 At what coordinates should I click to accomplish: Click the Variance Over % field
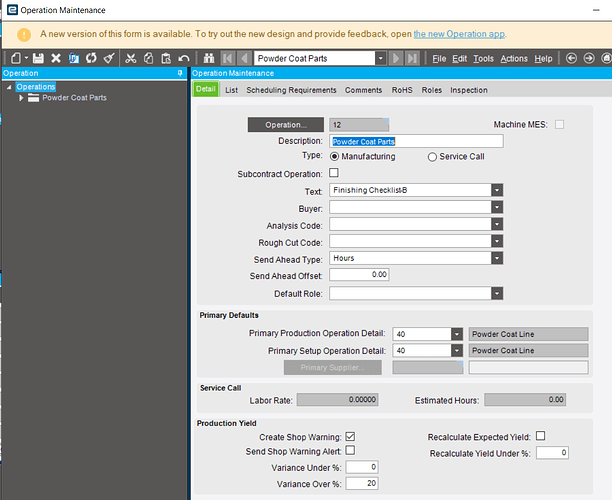[x=361, y=484]
